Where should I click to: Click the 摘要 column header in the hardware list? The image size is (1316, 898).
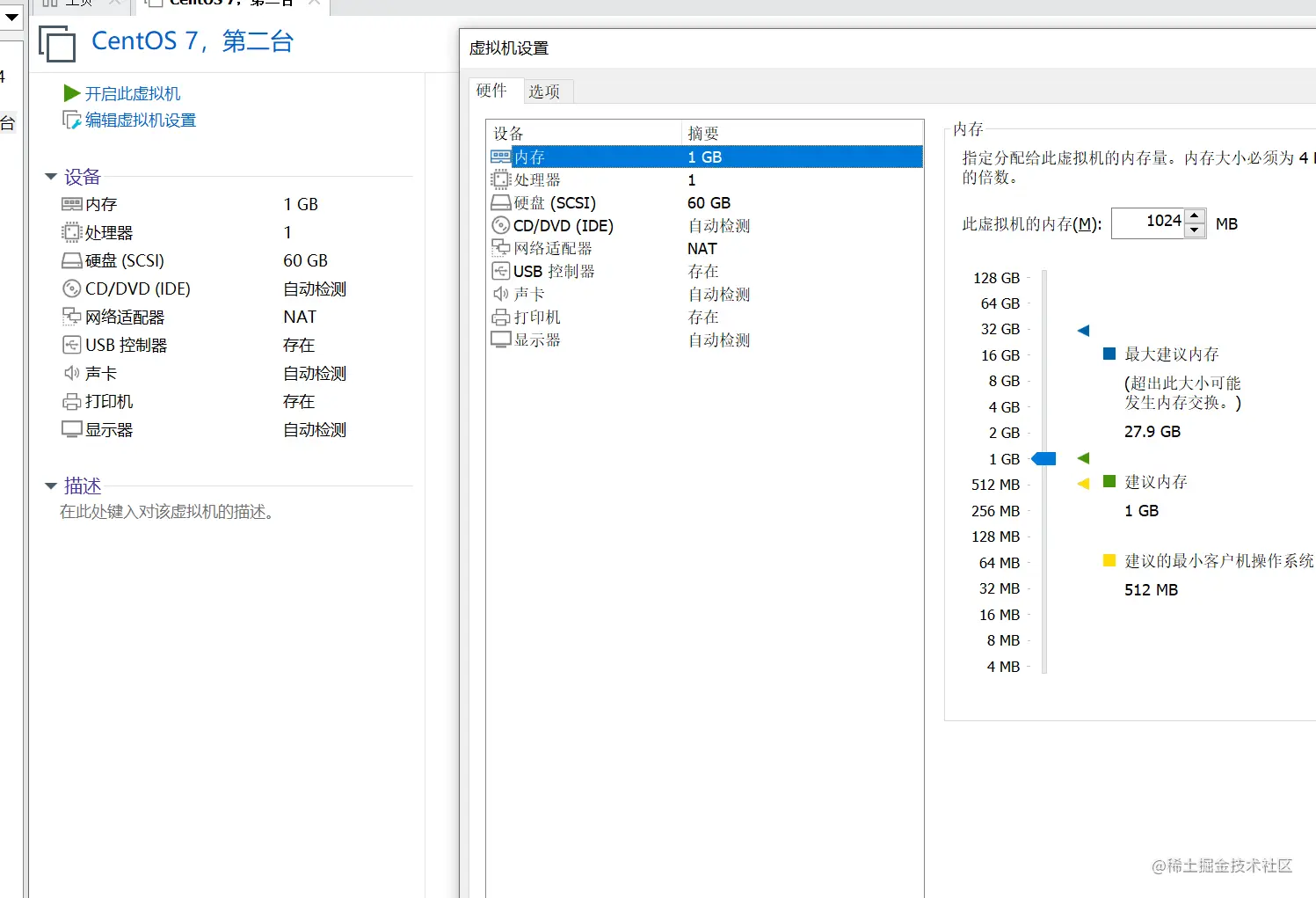[x=803, y=133]
